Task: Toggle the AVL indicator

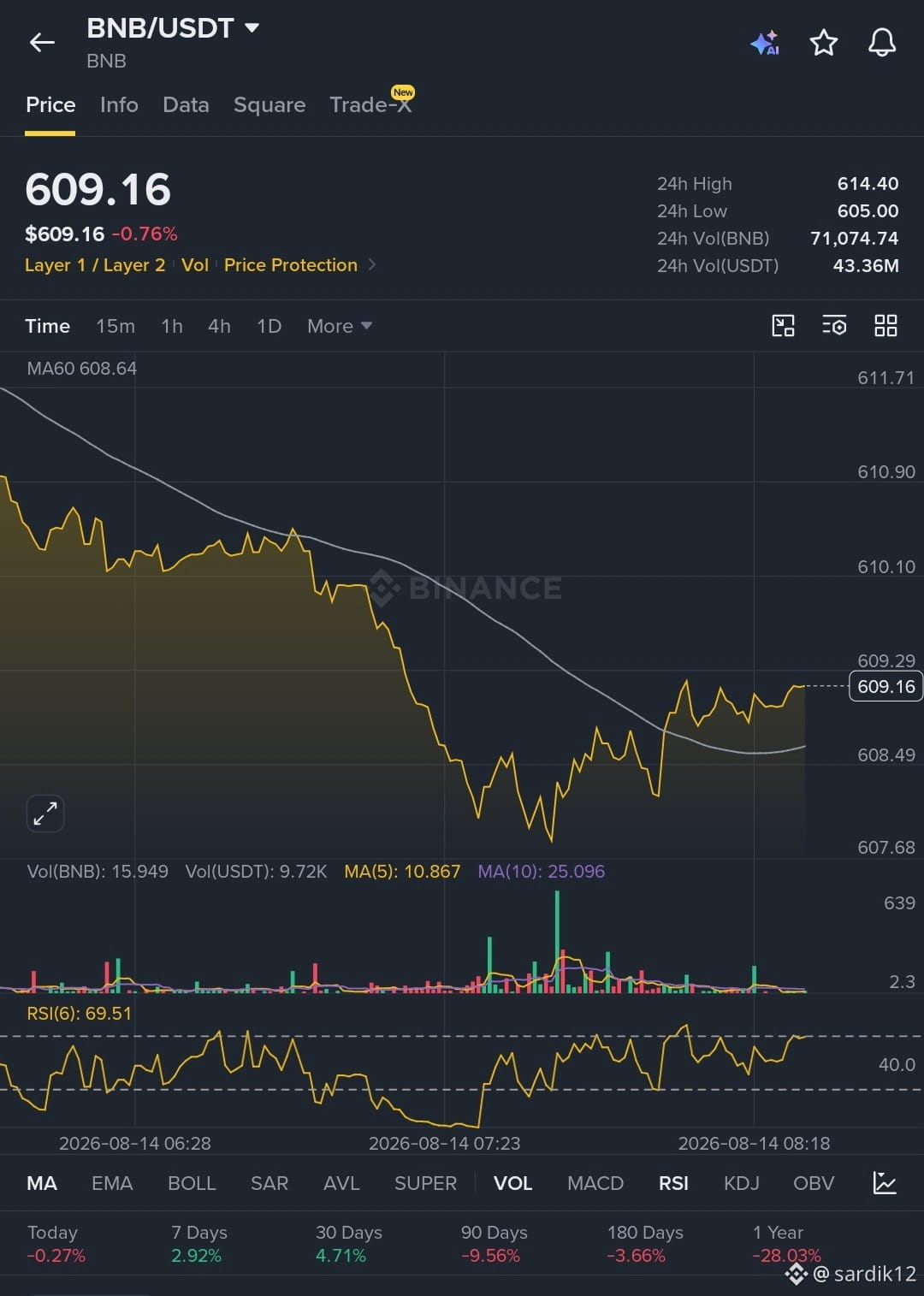Action: point(341,1183)
